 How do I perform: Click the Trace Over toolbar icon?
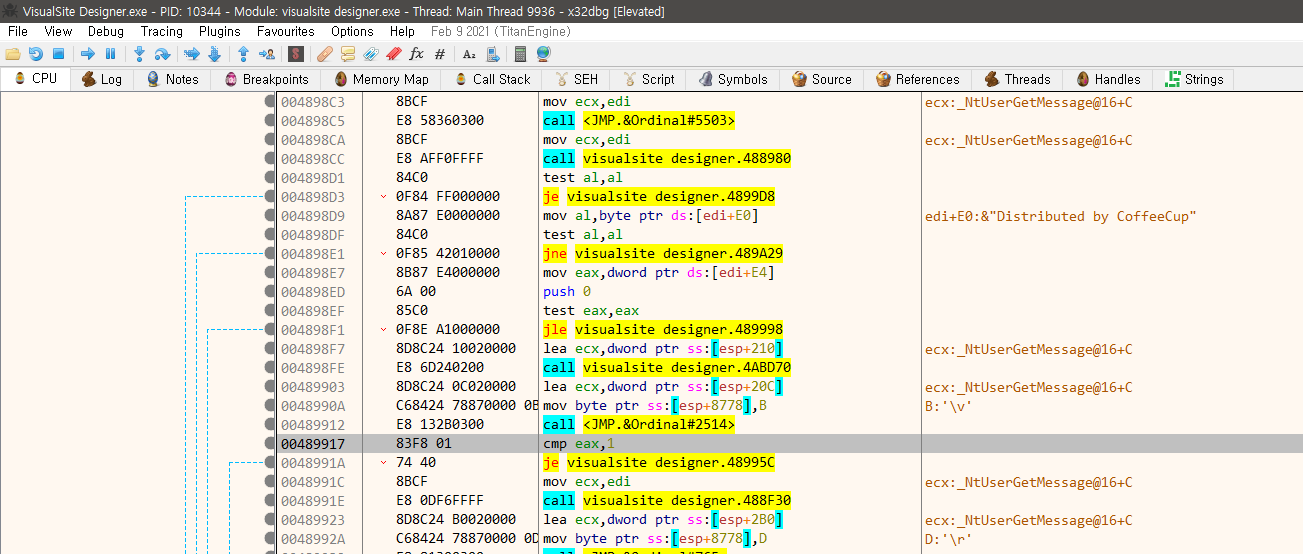click(214, 54)
